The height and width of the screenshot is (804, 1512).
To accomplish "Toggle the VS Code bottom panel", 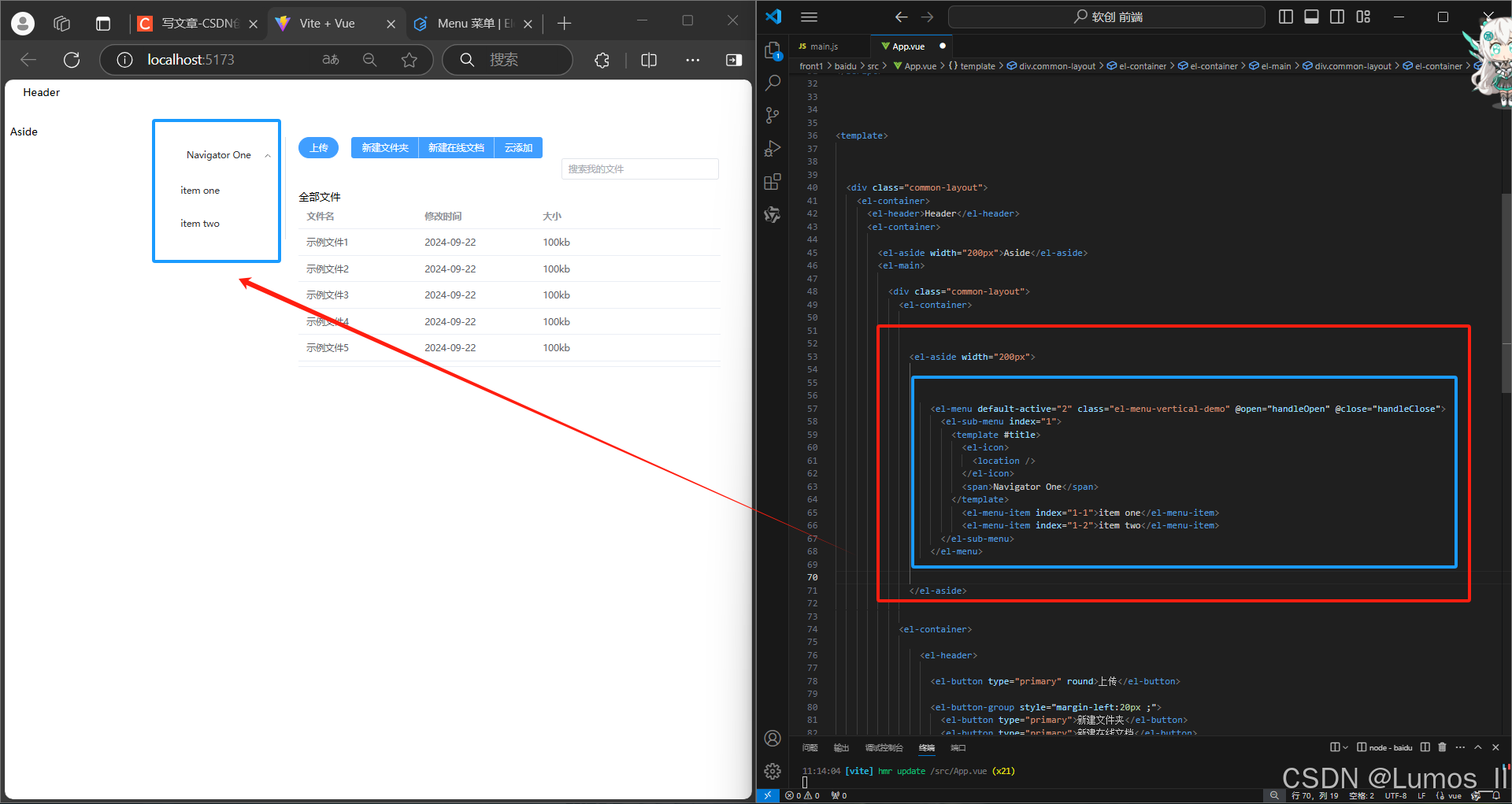I will [x=1312, y=17].
